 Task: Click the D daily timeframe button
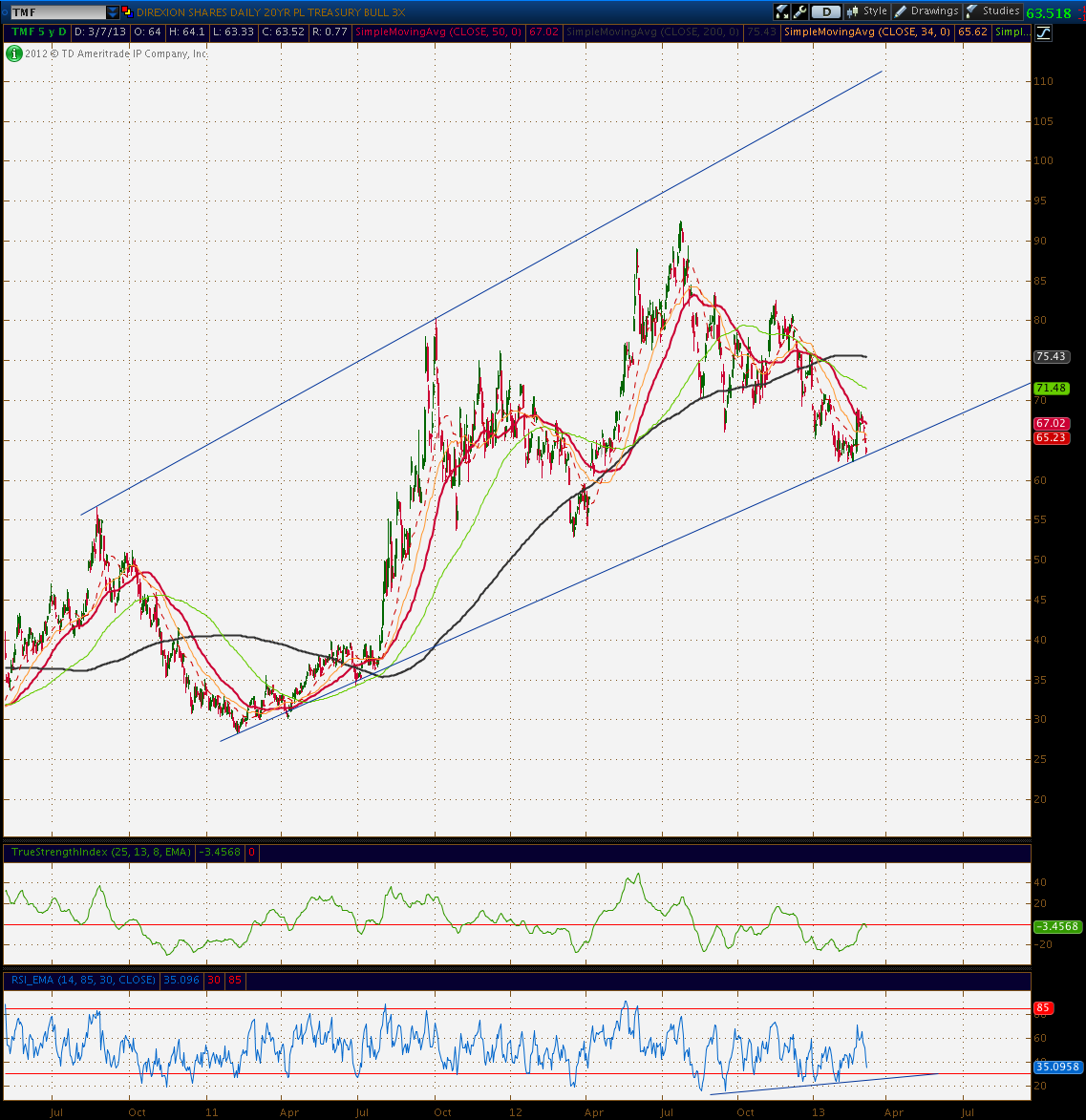(x=826, y=11)
